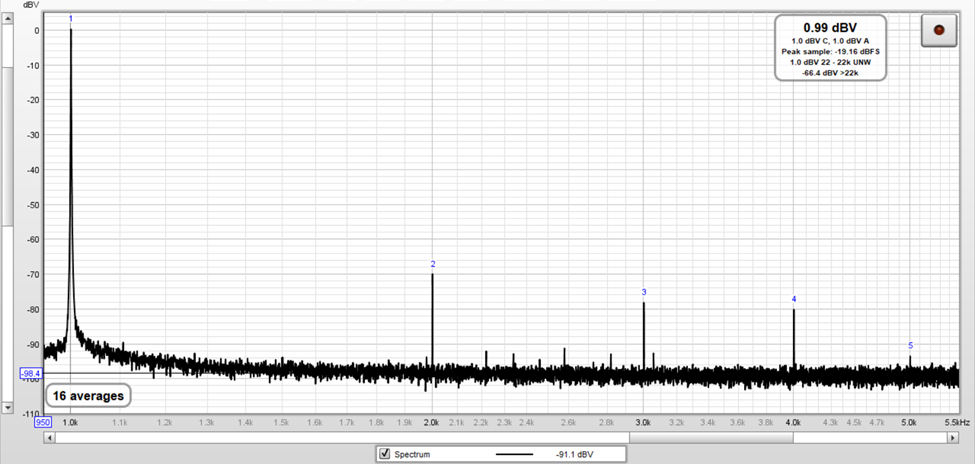Click the horizontal scrollbar left arrow
The height and width of the screenshot is (464, 975).
pyautogui.click(x=64, y=436)
